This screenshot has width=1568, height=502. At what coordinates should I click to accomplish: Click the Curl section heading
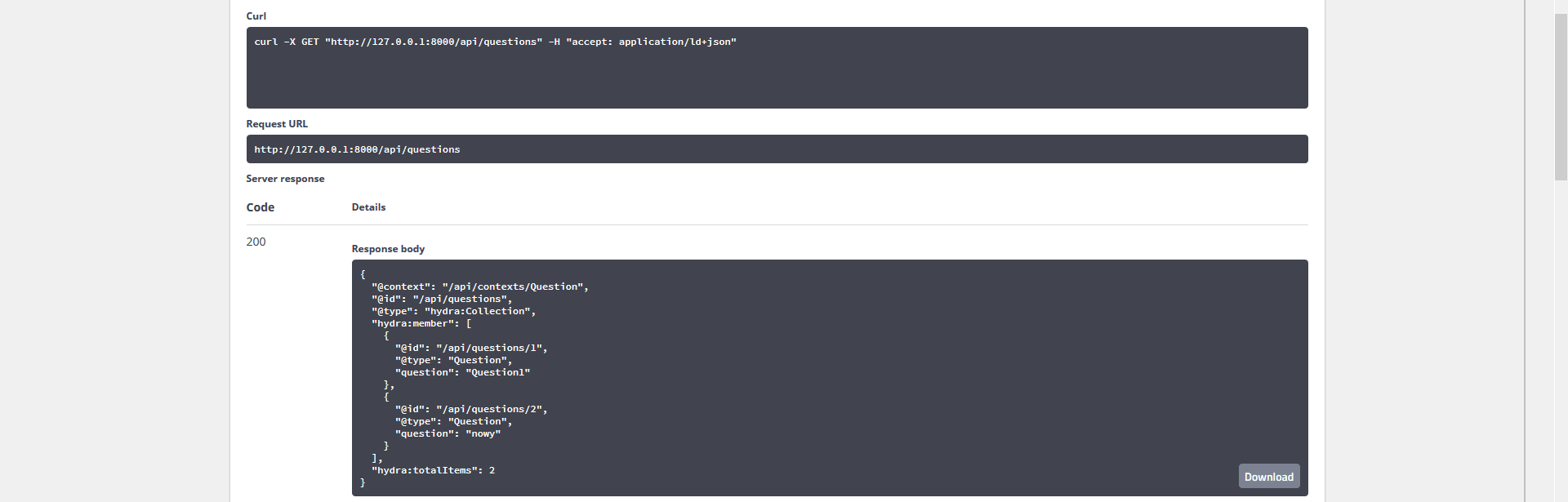coord(256,16)
